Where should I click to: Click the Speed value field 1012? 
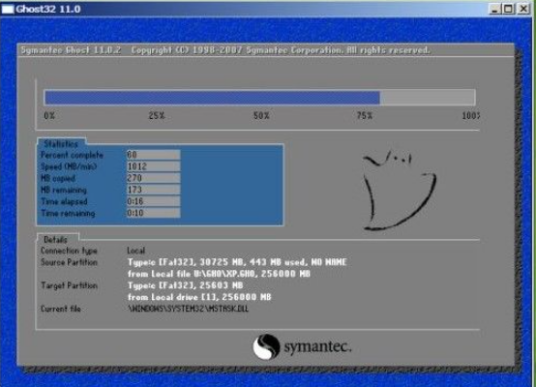click(x=153, y=166)
